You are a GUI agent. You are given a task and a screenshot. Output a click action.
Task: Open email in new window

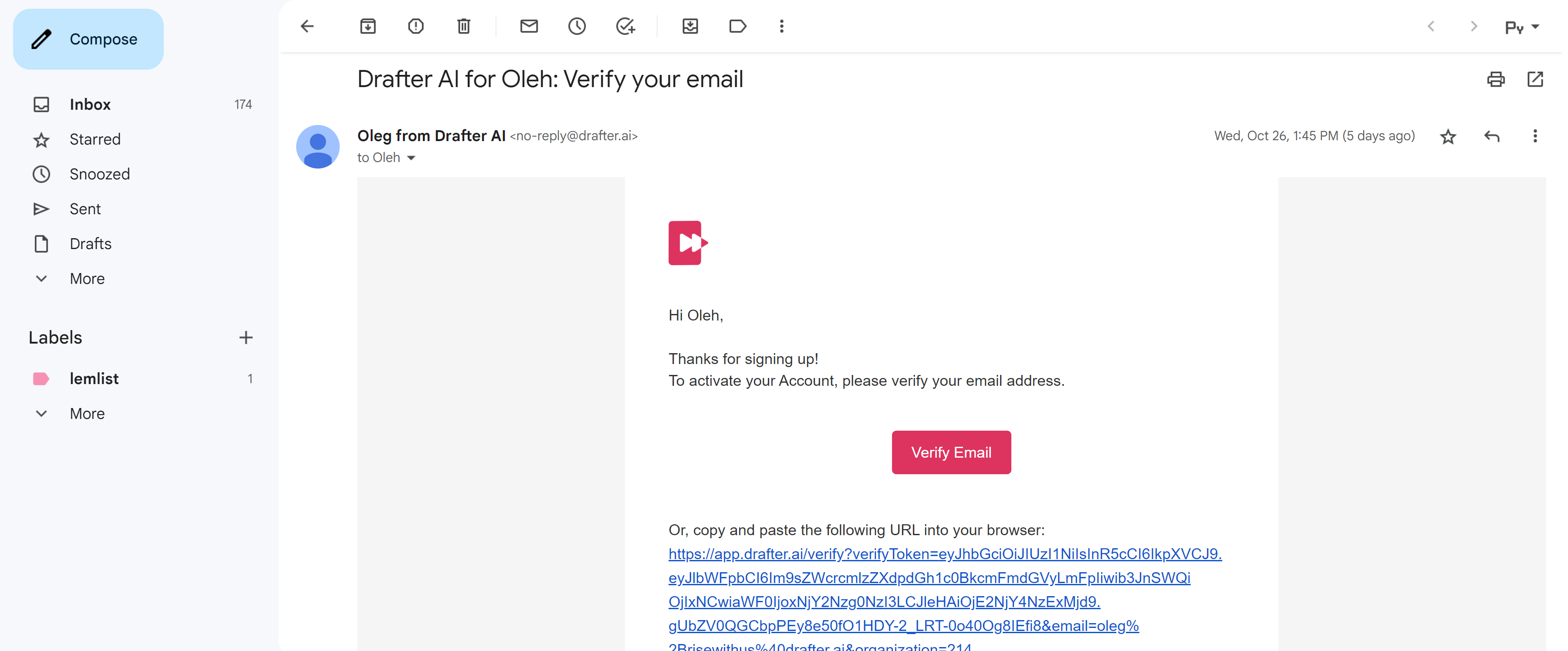click(x=1535, y=79)
